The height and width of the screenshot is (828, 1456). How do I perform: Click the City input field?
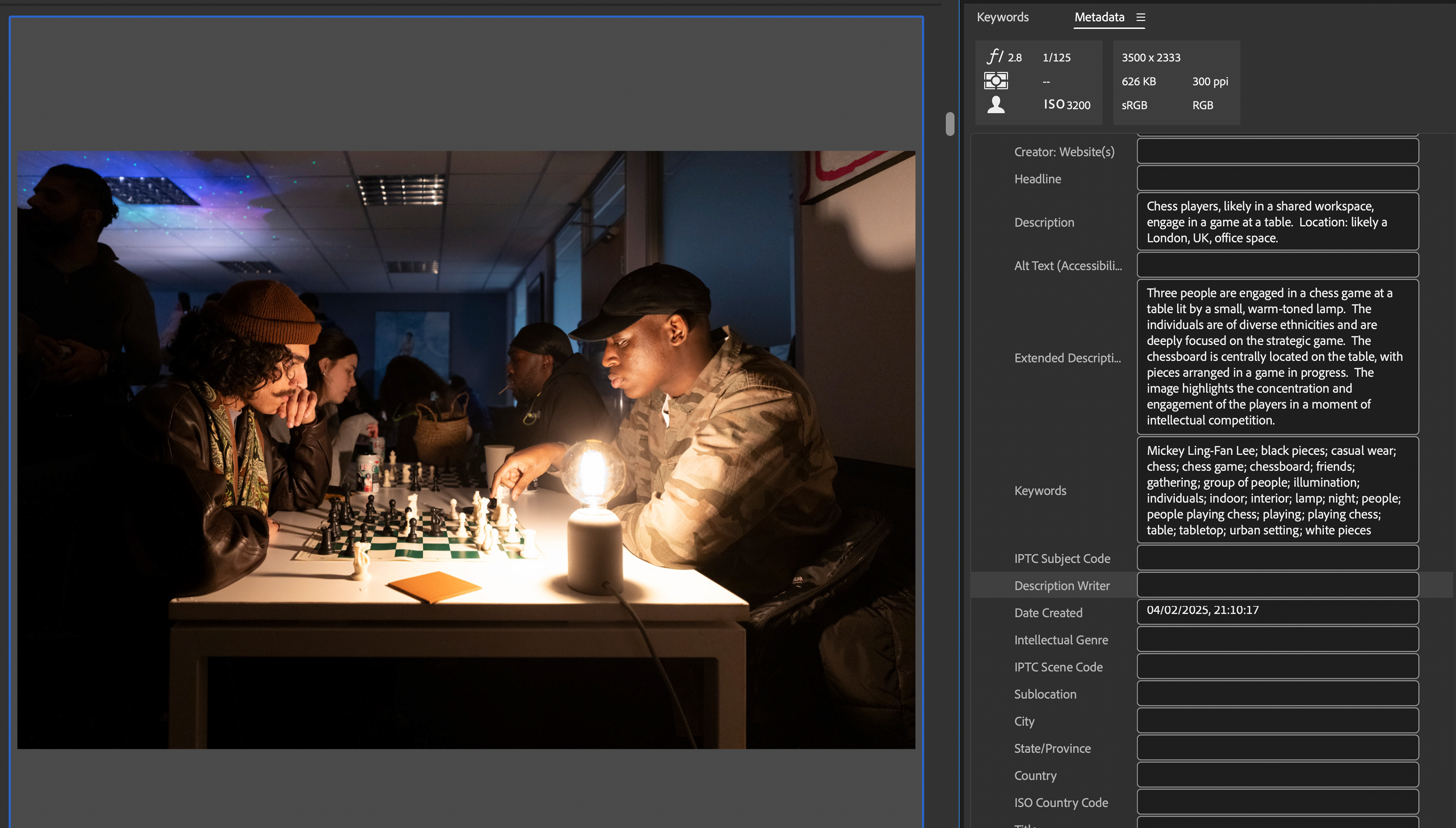[x=1277, y=720]
